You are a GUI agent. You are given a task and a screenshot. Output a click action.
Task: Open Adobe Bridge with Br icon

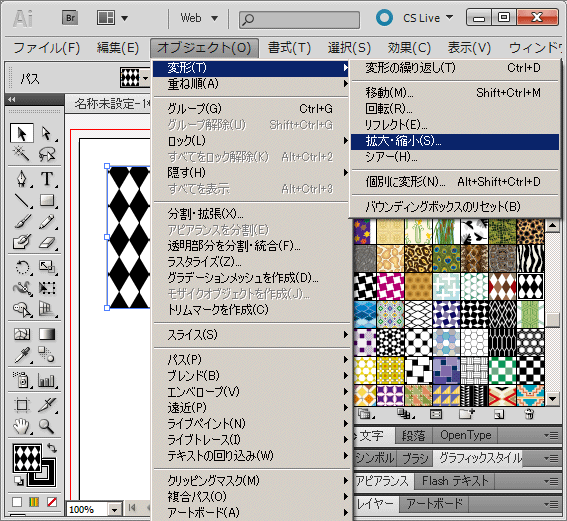coord(70,18)
